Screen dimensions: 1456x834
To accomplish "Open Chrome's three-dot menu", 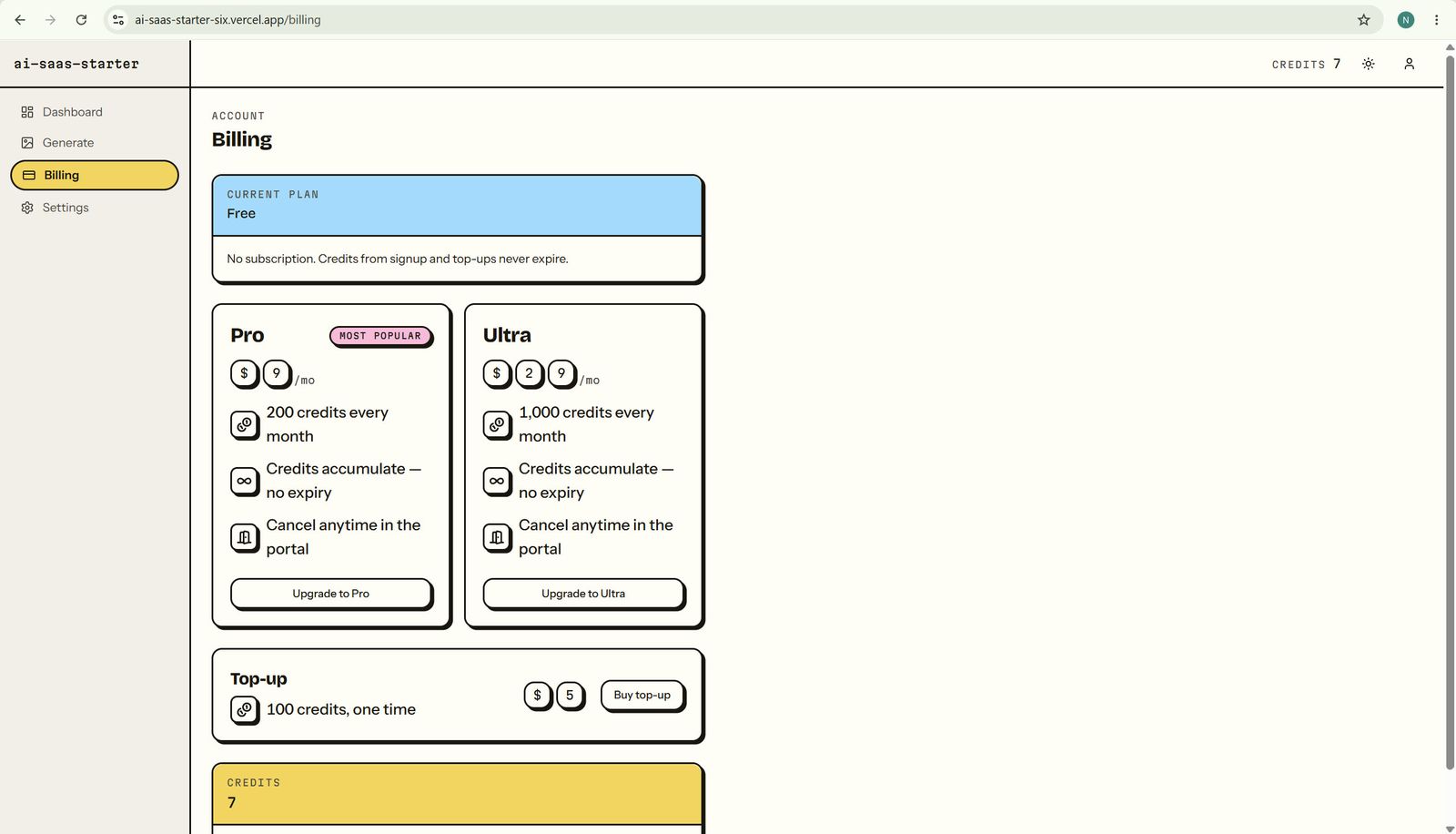I will click(x=1437, y=20).
